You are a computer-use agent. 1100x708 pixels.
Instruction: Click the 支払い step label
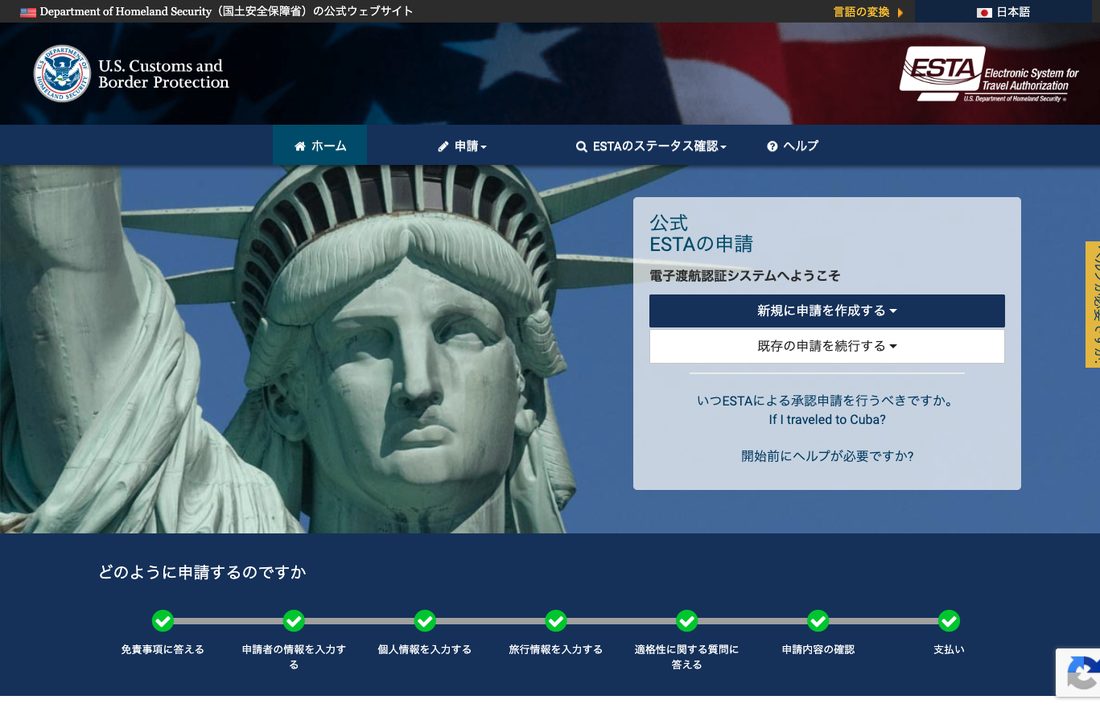[949, 650]
